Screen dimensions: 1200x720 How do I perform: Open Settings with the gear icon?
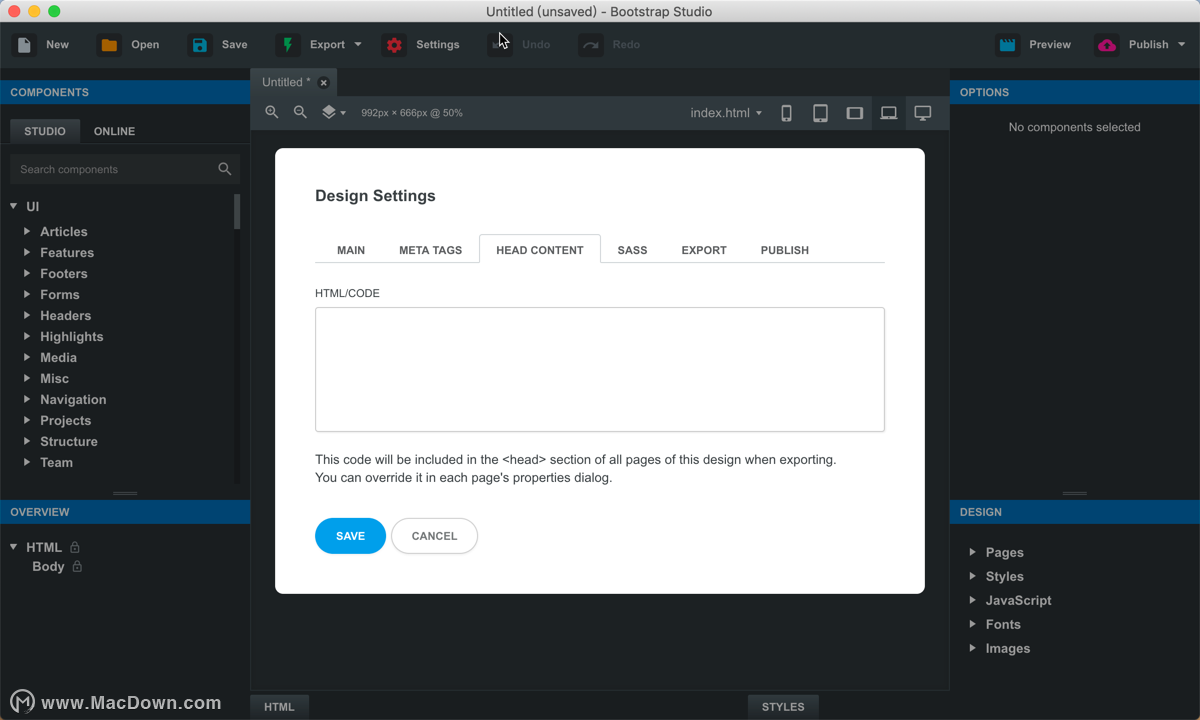(x=393, y=44)
